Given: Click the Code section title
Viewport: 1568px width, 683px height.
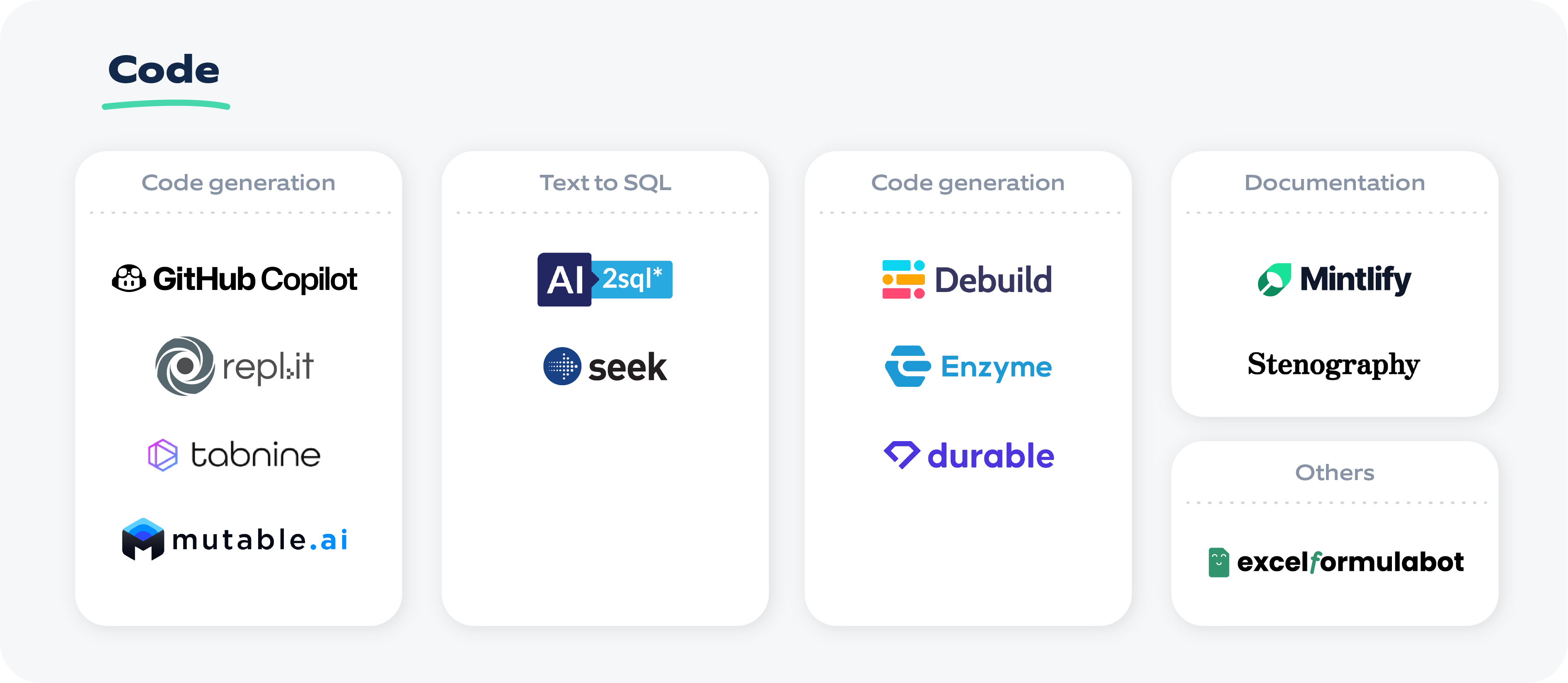Looking at the screenshot, I should [164, 69].
